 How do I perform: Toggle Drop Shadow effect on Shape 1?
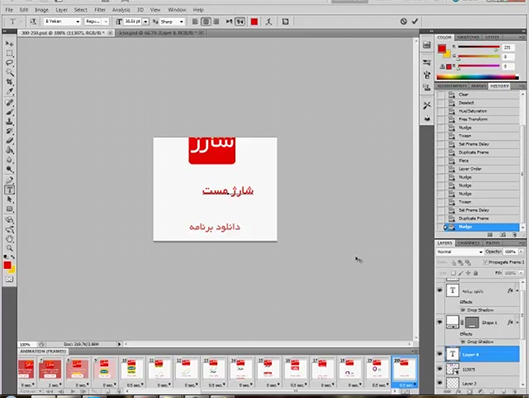463,342
